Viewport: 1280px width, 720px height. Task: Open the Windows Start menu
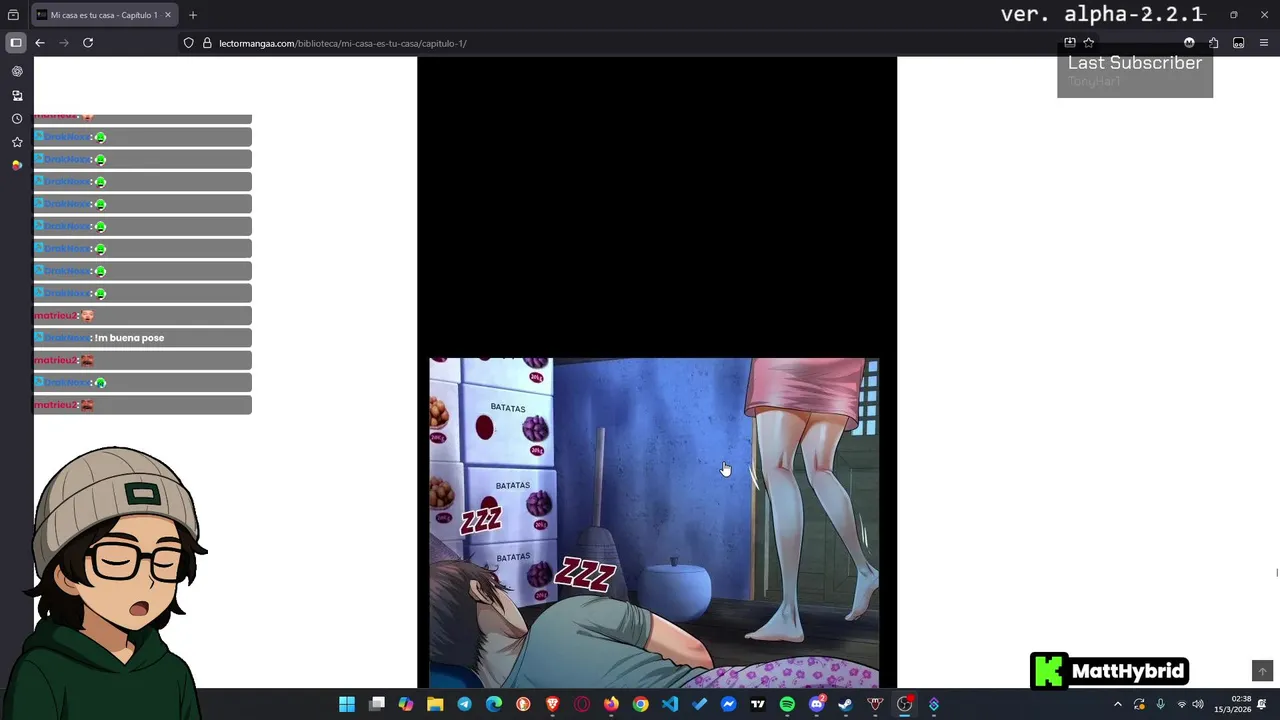click(x=347, y=704)
